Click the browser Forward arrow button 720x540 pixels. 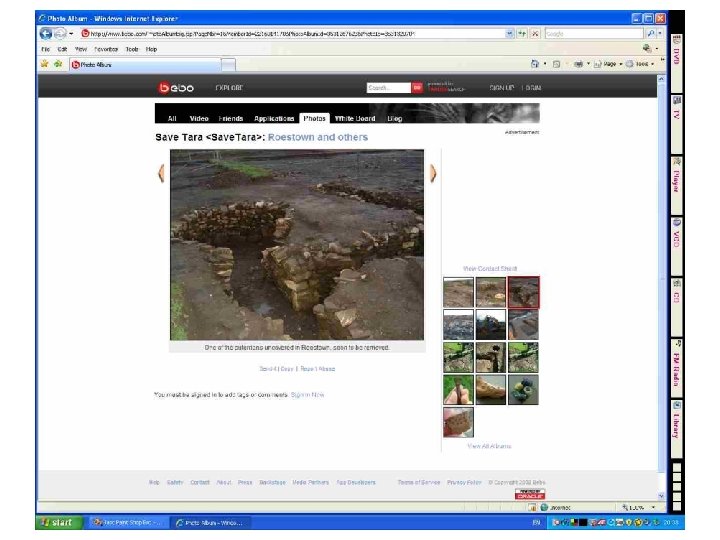[60, 34]
